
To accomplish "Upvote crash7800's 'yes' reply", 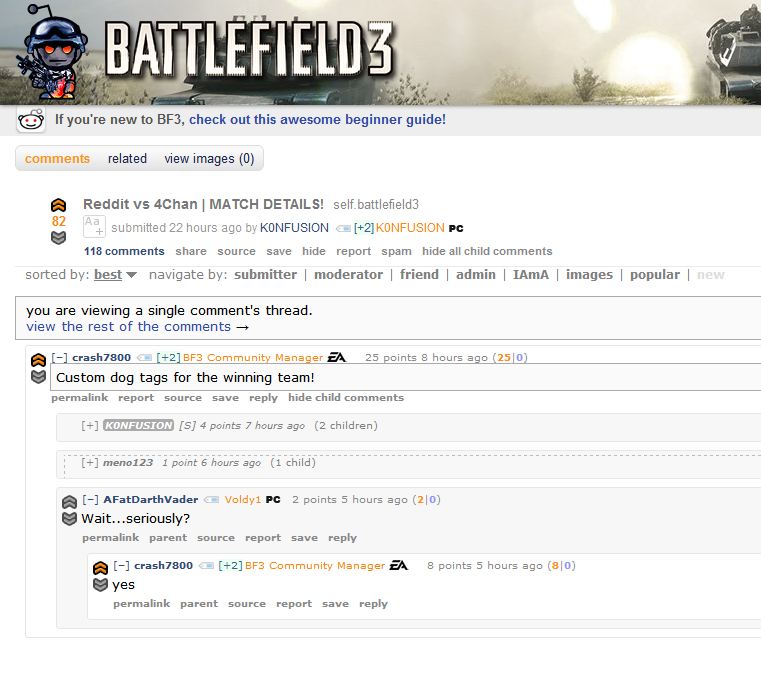I will point(100,568).
